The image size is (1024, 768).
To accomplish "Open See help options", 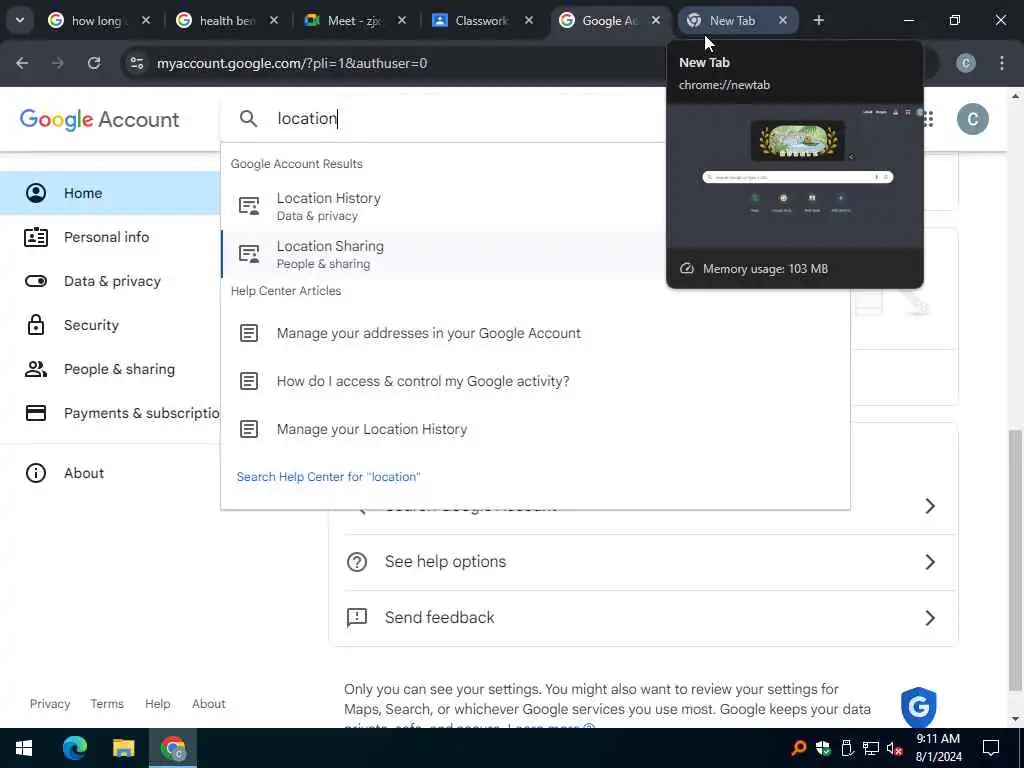I will (x=643, y=562).
